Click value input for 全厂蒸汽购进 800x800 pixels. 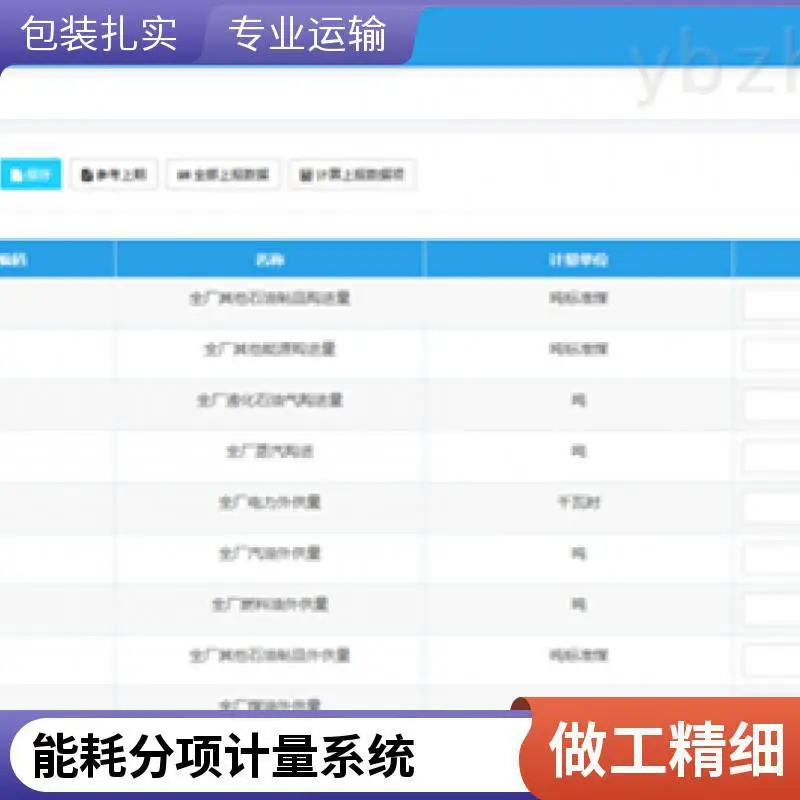771,457
